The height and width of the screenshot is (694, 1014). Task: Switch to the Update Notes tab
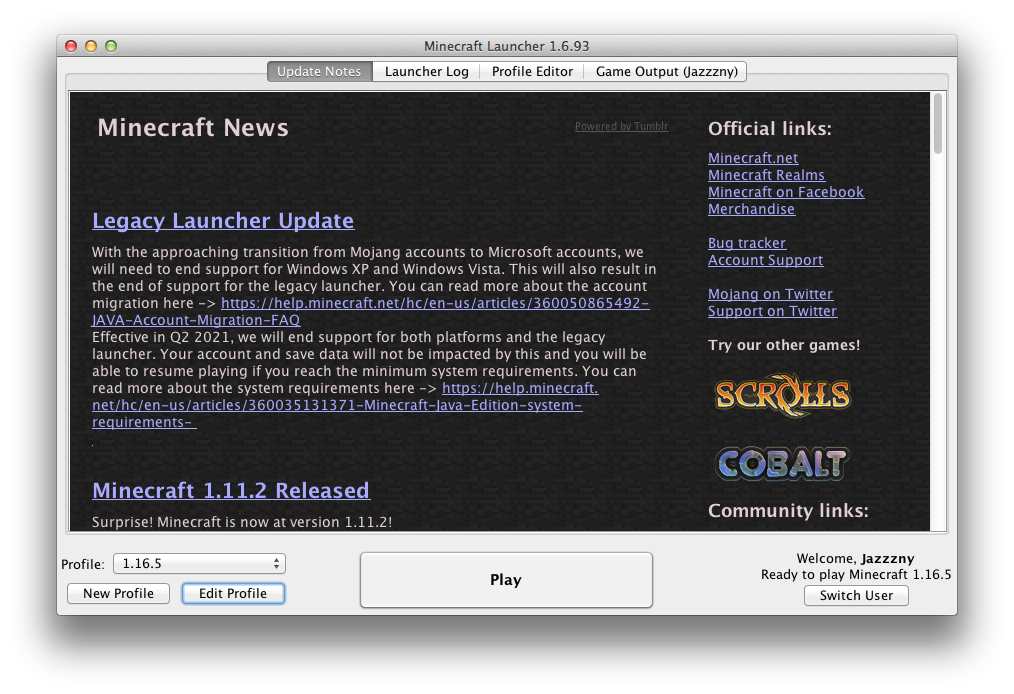(x=319, y=71)
